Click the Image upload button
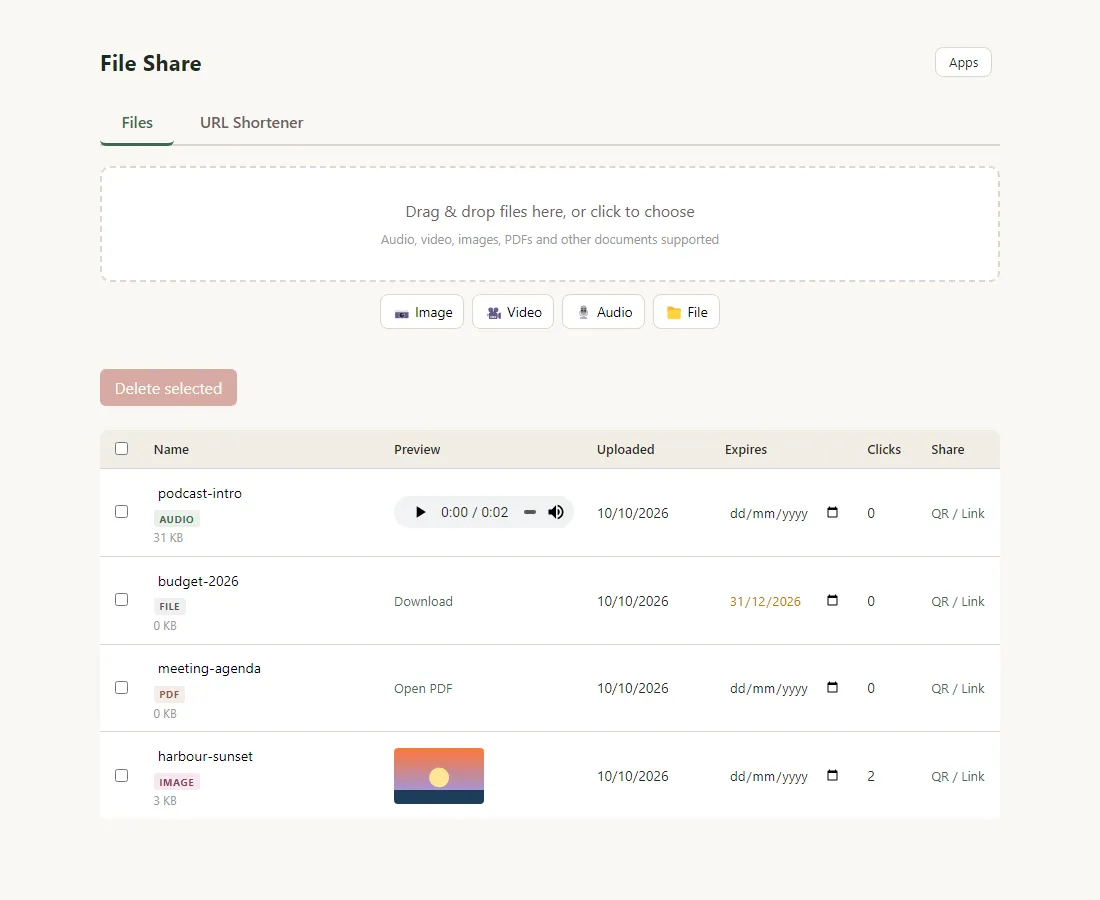The height and width of the screenshot is (900, 1100). [x=422, y=312]
